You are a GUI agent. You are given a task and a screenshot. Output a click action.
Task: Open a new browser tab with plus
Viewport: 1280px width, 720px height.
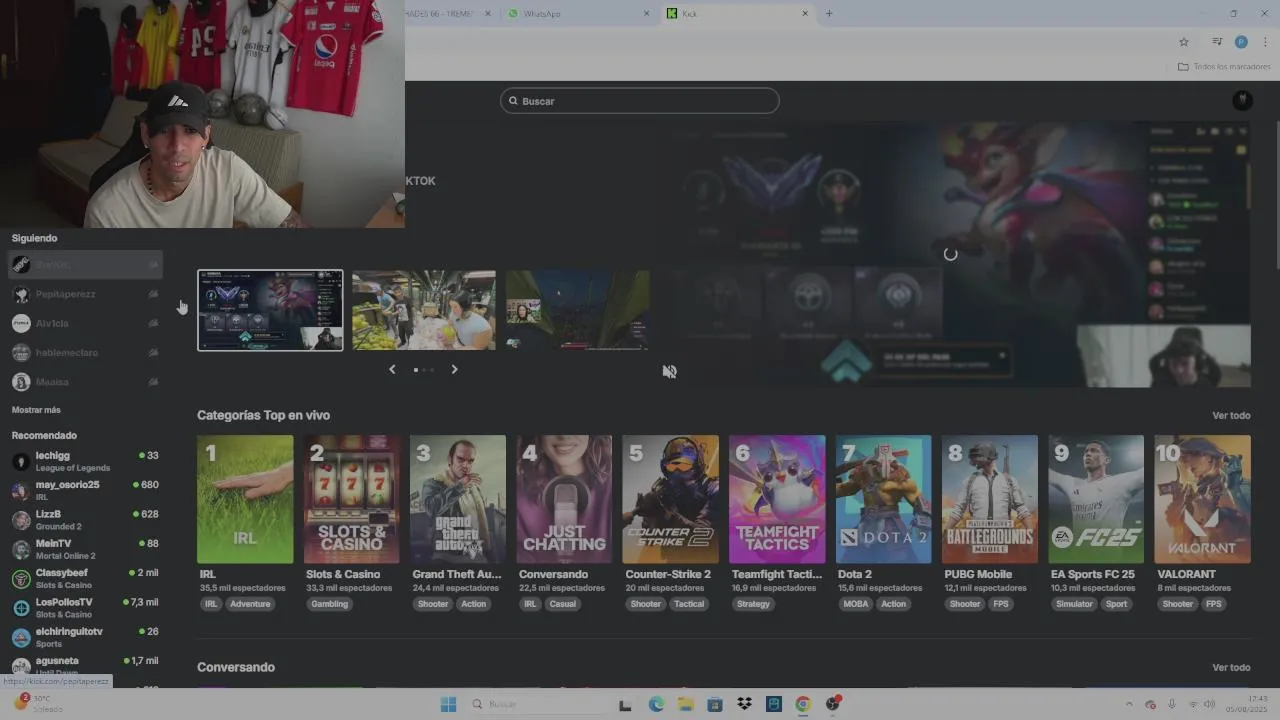(829, 13)
